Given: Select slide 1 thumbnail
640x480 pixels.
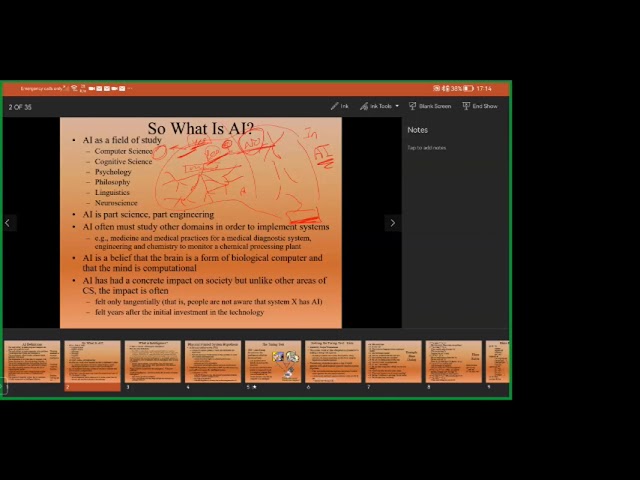Looking at the screenshot, I should pos(32,361).
